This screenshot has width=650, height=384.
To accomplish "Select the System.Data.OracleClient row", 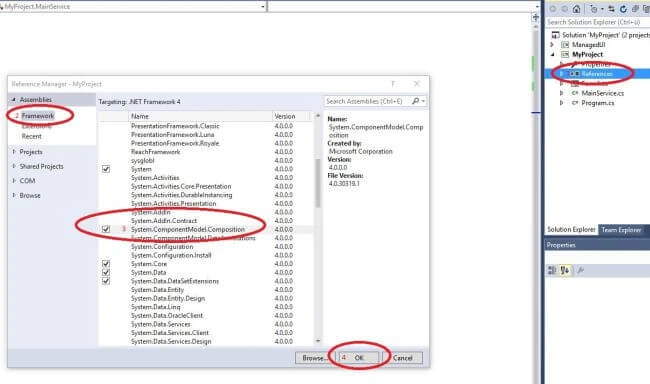I will [x=205, y=316].
